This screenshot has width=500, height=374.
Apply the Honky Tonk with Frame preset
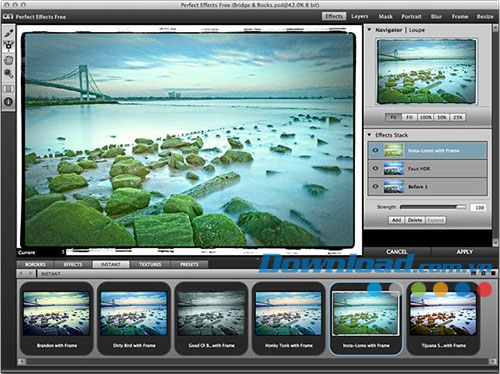288,318
